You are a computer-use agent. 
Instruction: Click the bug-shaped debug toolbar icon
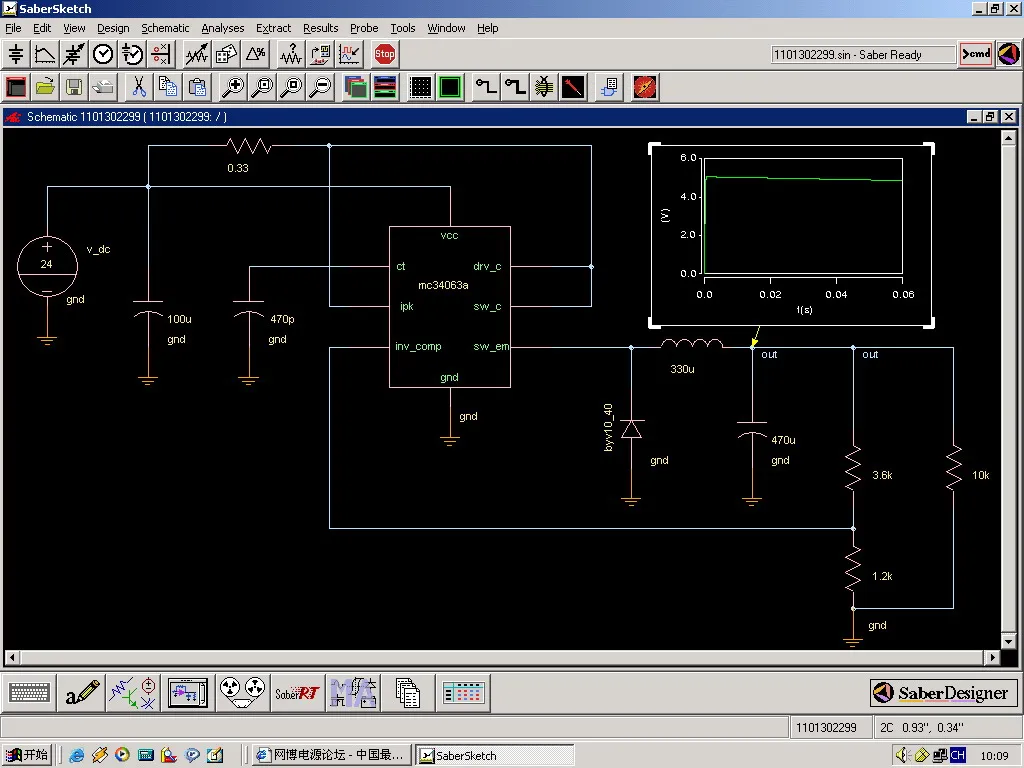point(543,87)
